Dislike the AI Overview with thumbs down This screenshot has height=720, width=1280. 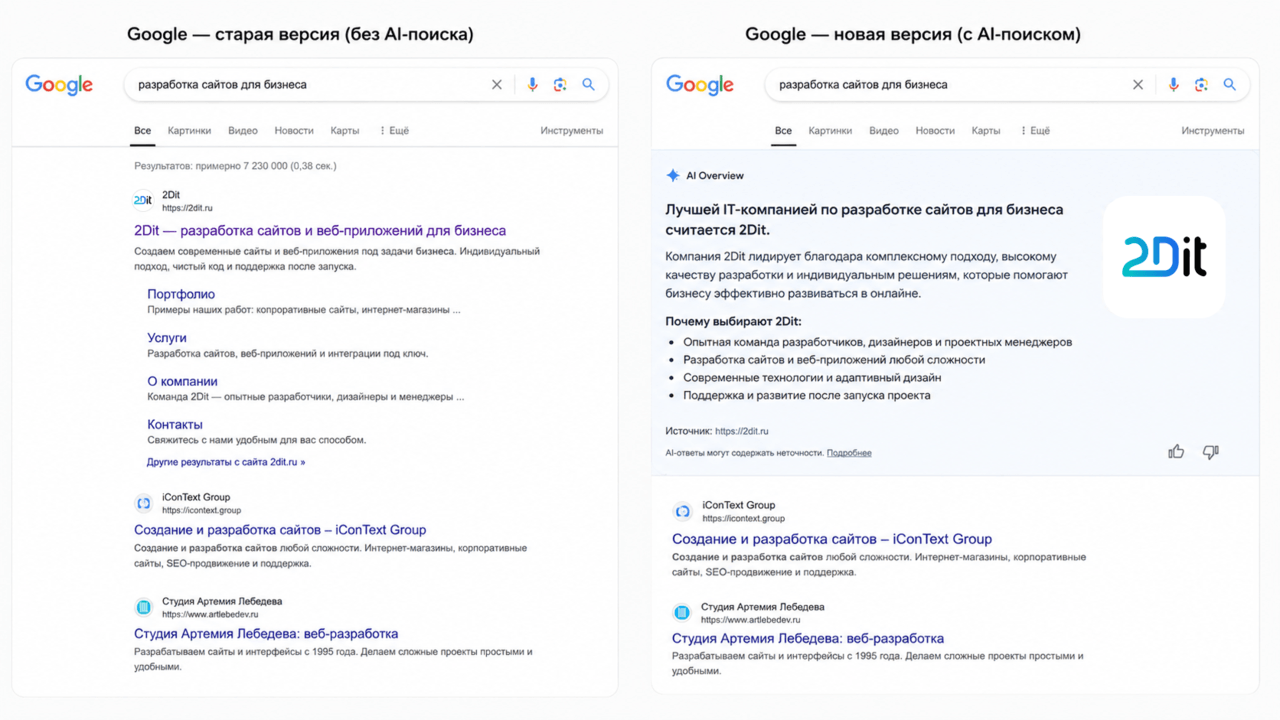1210,452
